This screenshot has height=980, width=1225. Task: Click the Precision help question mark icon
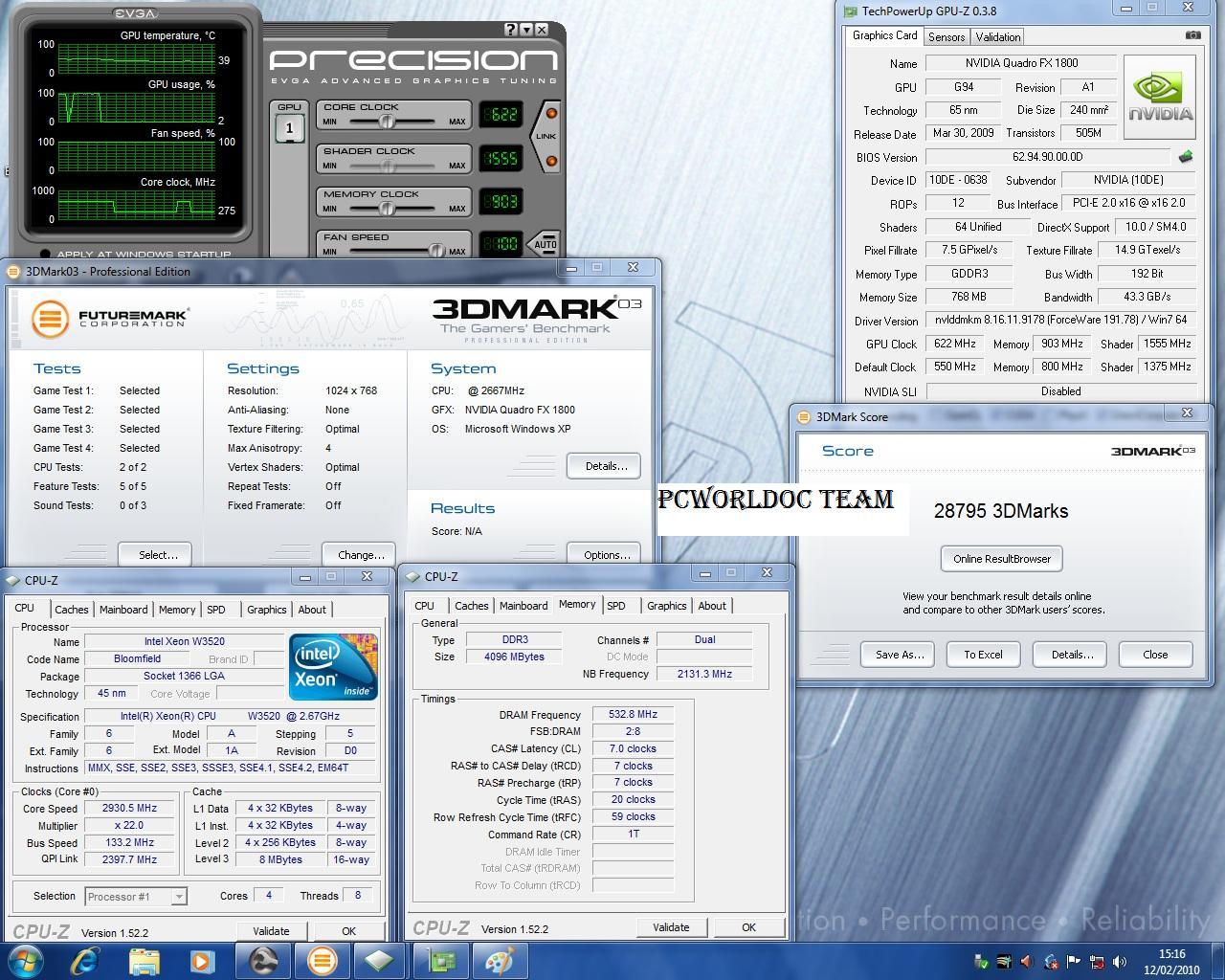(x=510, y=30)
